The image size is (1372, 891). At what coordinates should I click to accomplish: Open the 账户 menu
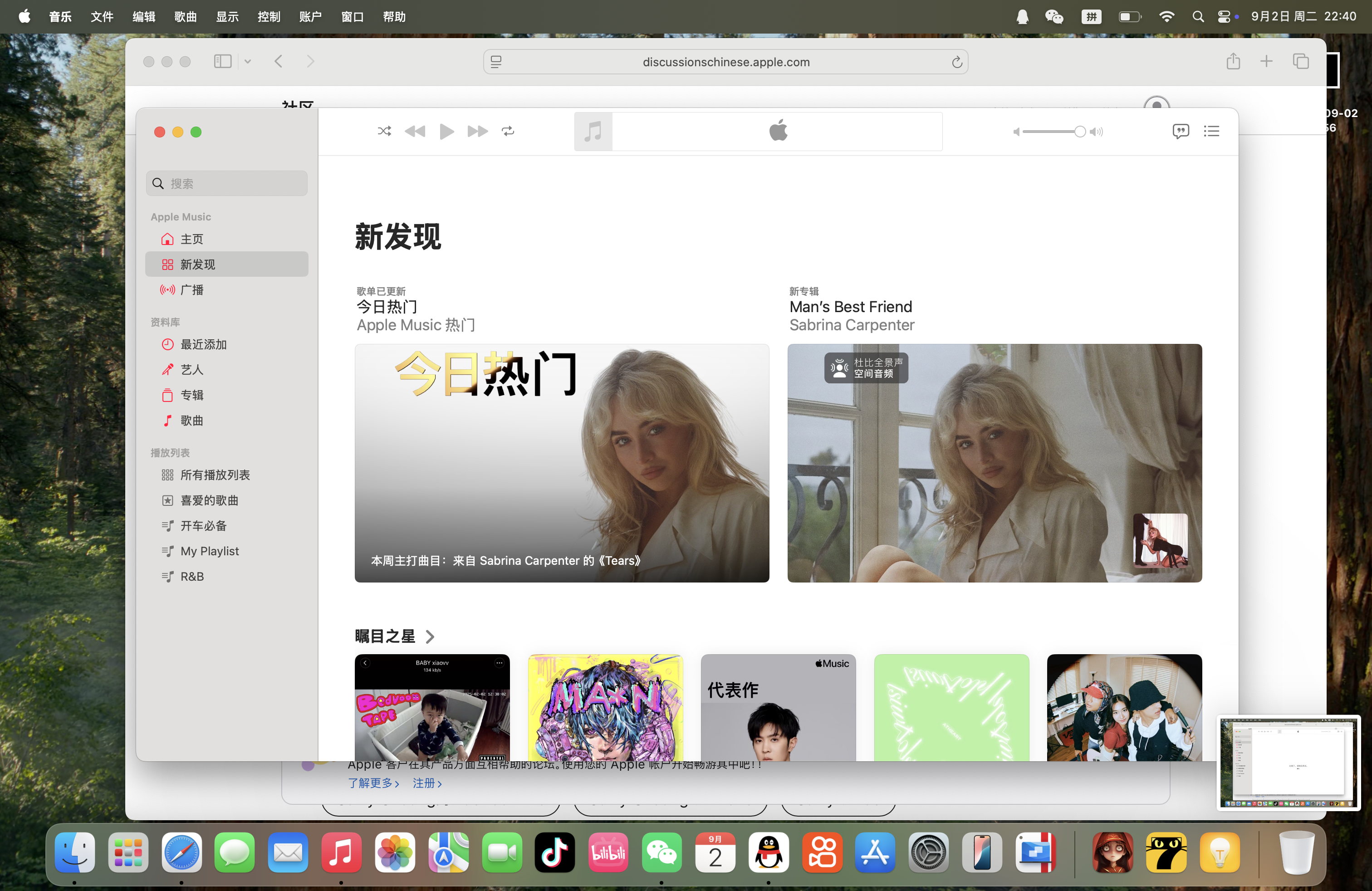[x=310, y=17]
